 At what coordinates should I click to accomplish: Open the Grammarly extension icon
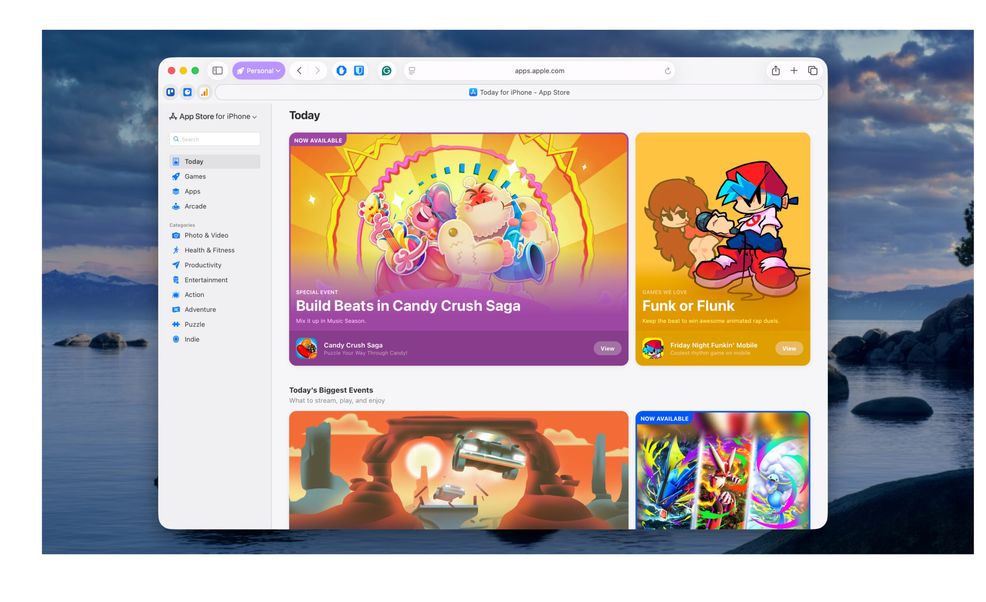tap(387, 70)
